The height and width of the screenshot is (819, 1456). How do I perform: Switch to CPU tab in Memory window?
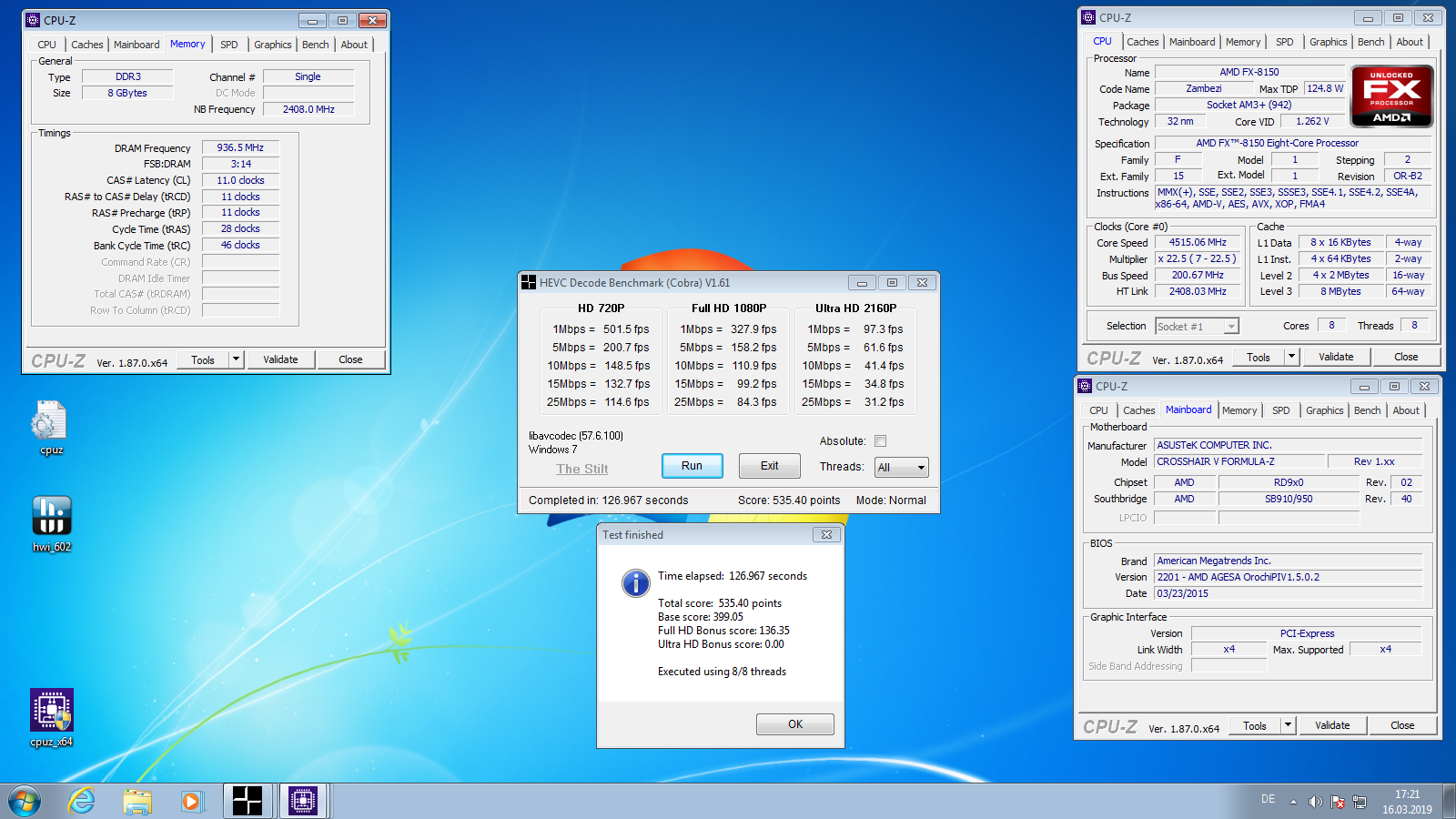pos(46,45)
